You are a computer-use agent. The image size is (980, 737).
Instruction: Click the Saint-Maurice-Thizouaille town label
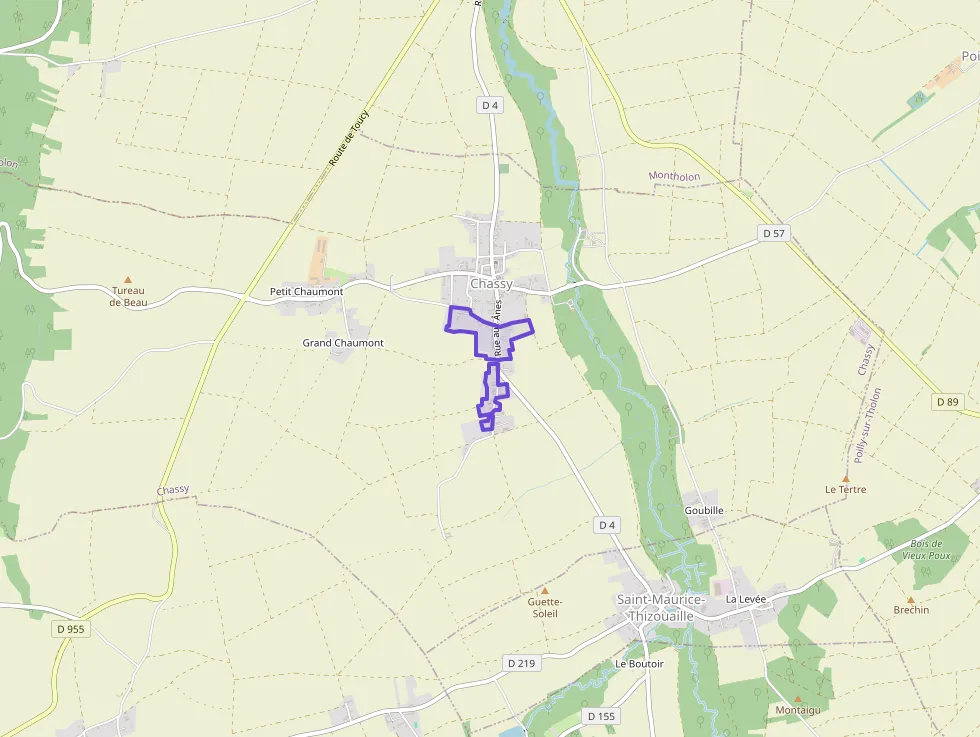coord(661,608)
